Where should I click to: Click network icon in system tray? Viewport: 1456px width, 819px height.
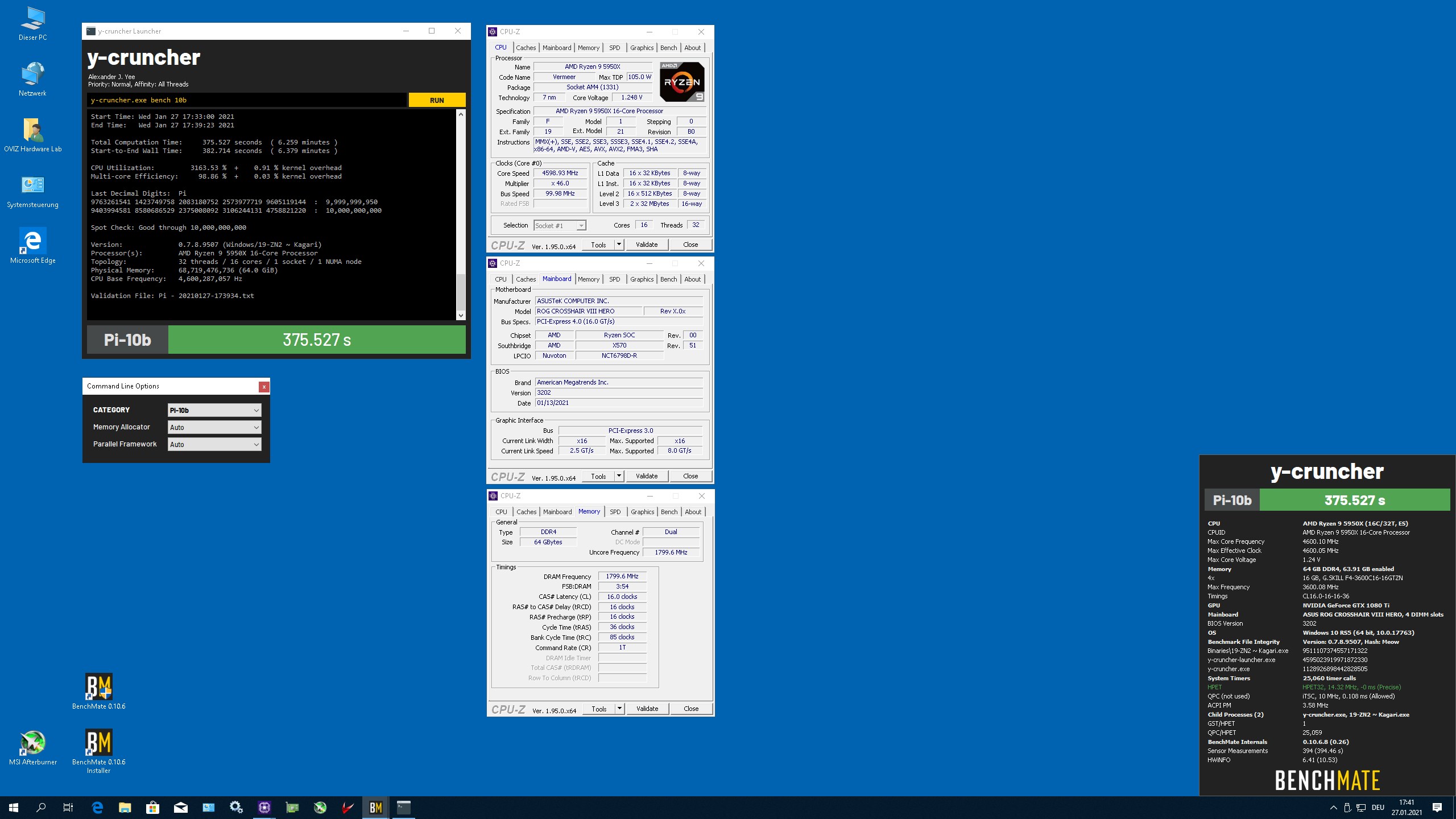1361,808
